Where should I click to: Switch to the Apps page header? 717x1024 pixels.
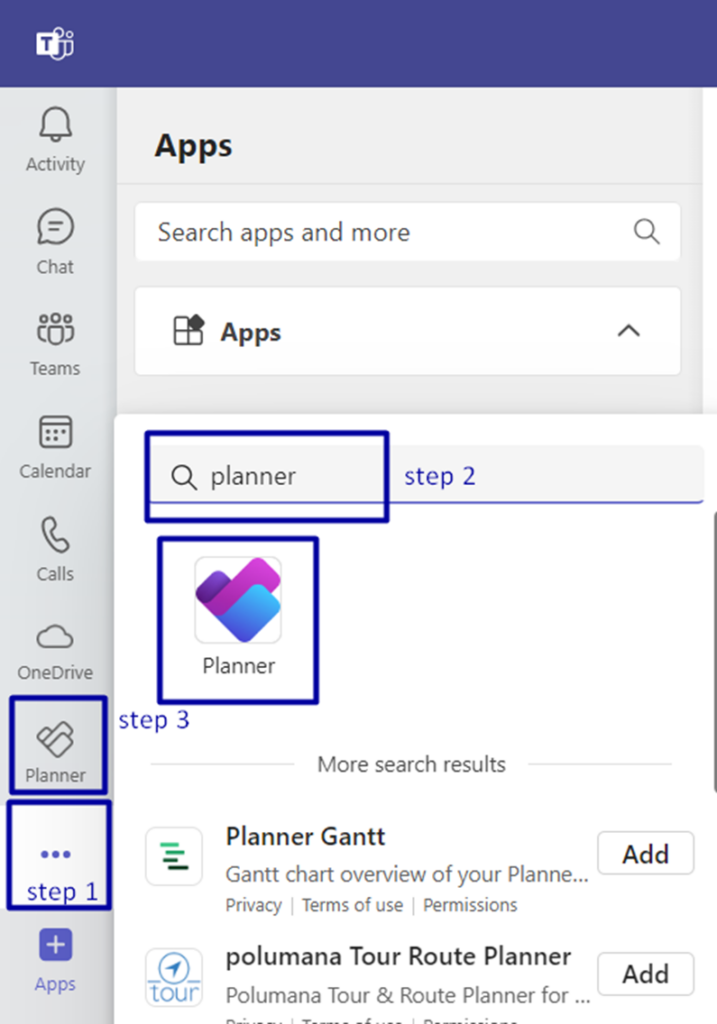point(192,146)
